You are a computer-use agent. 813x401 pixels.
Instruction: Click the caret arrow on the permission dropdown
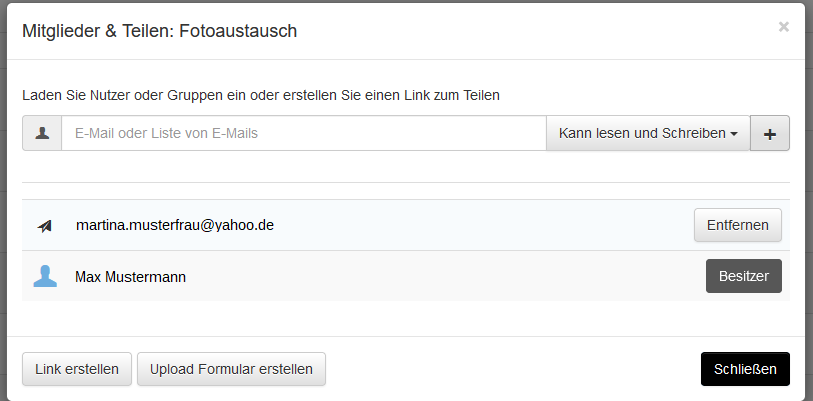(x=734, y=134)
